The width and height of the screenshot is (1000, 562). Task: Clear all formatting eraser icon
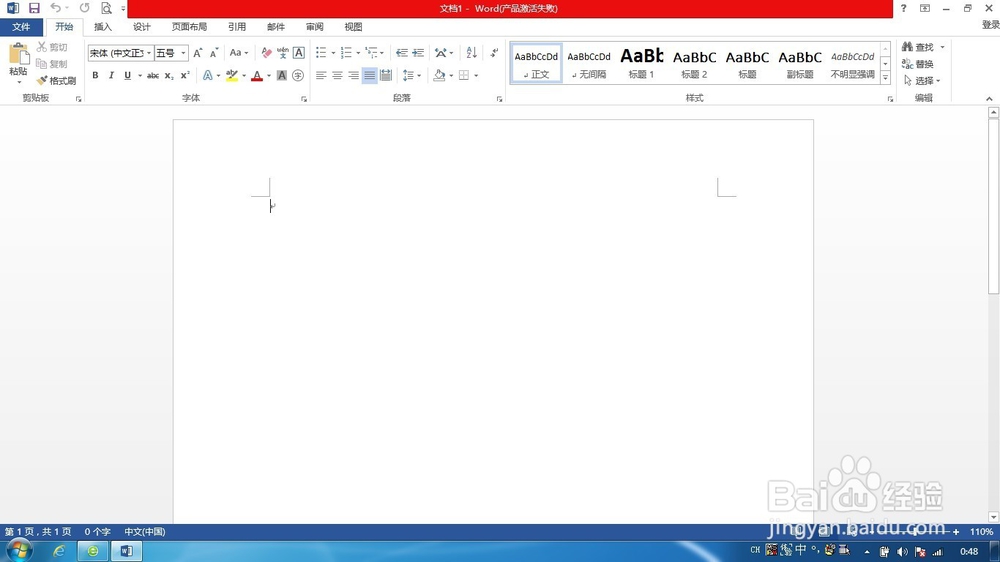point(267,53)
